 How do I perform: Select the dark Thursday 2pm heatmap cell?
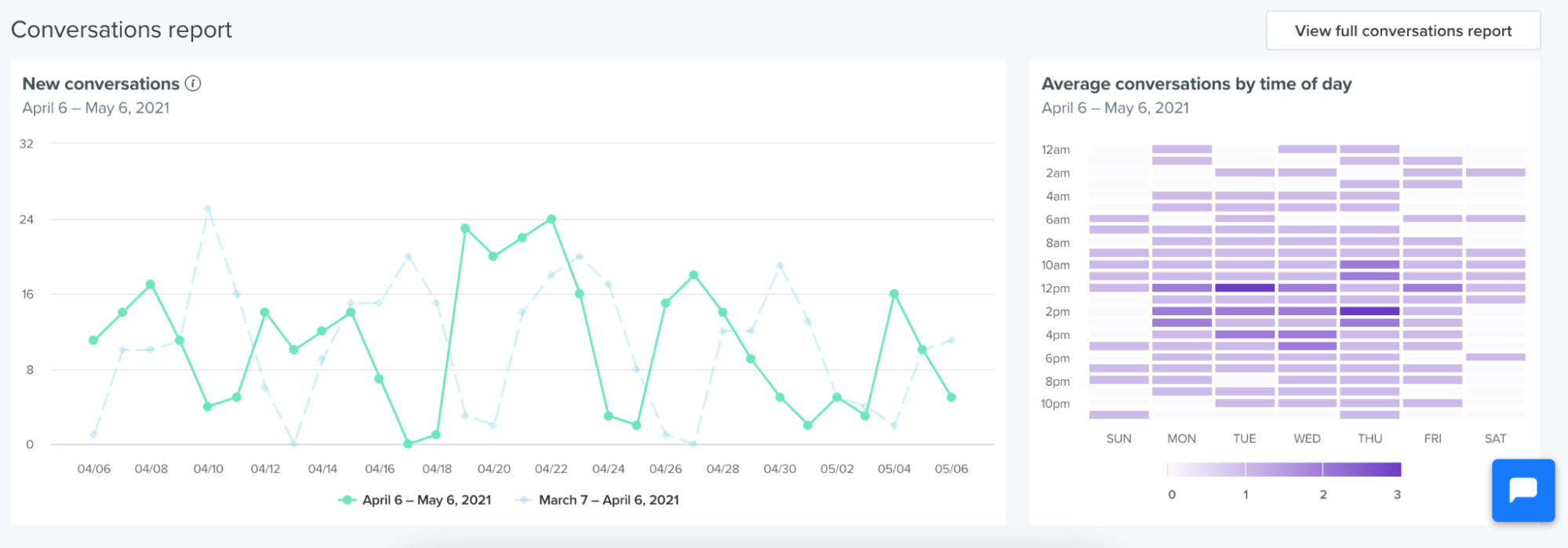(1370, 311)
